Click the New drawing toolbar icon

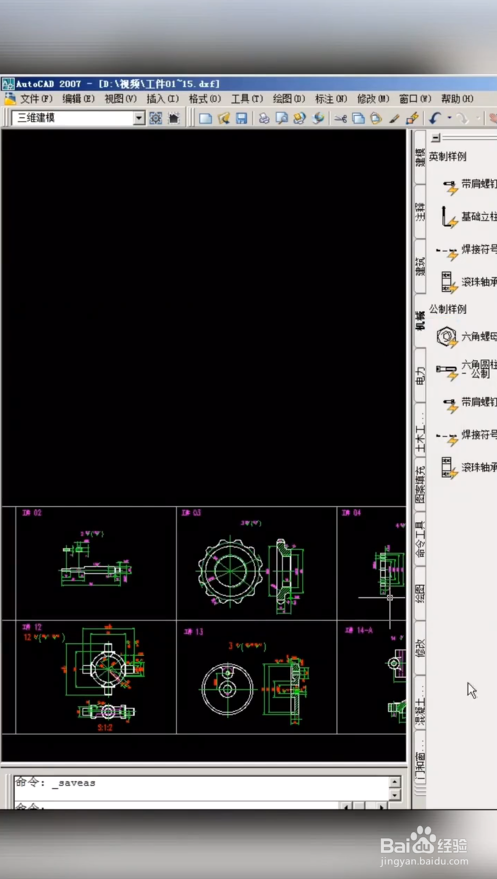206,118
